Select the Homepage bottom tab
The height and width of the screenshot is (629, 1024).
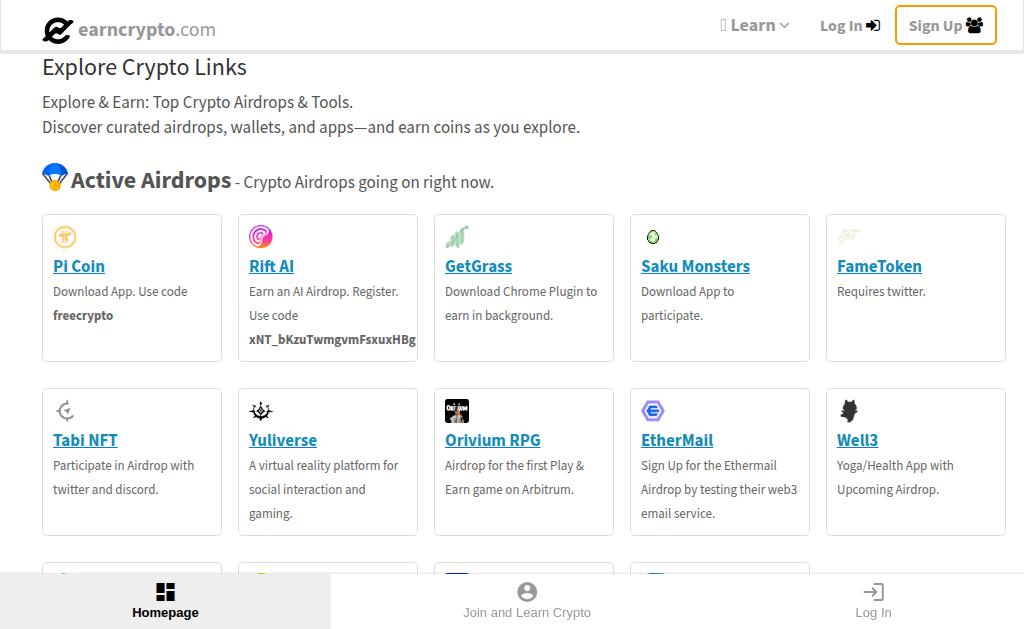(165, 601)
